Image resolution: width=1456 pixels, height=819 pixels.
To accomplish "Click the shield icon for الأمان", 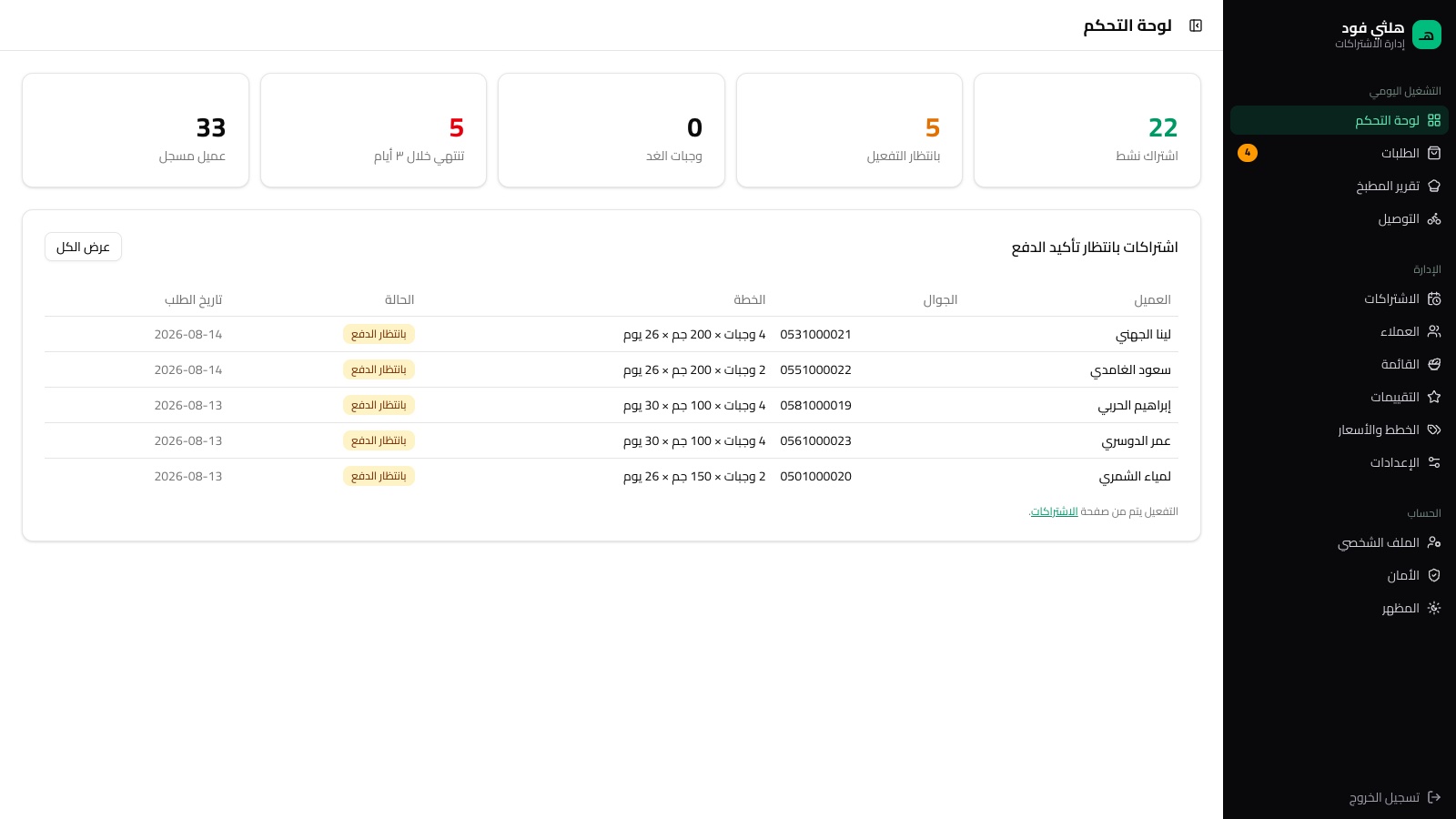I will click(1434, 575).
